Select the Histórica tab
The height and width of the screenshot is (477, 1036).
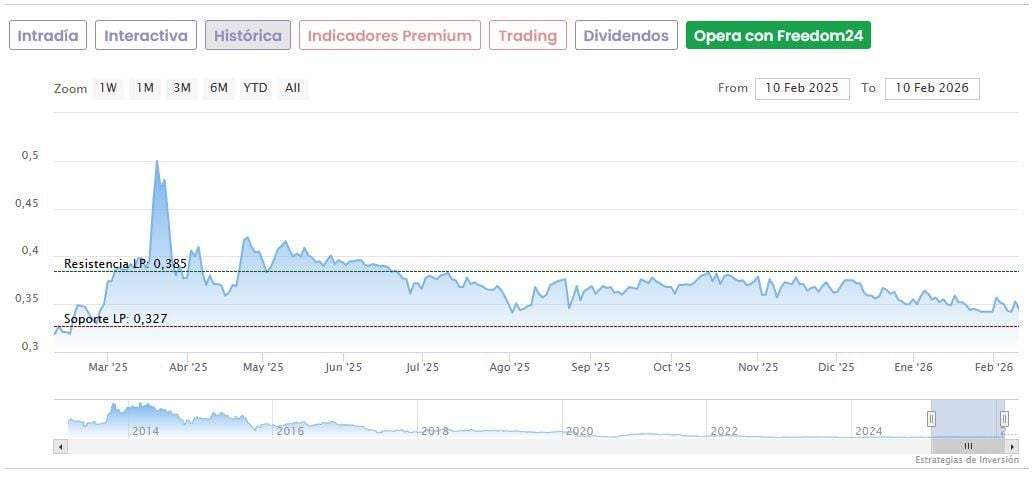248,36
